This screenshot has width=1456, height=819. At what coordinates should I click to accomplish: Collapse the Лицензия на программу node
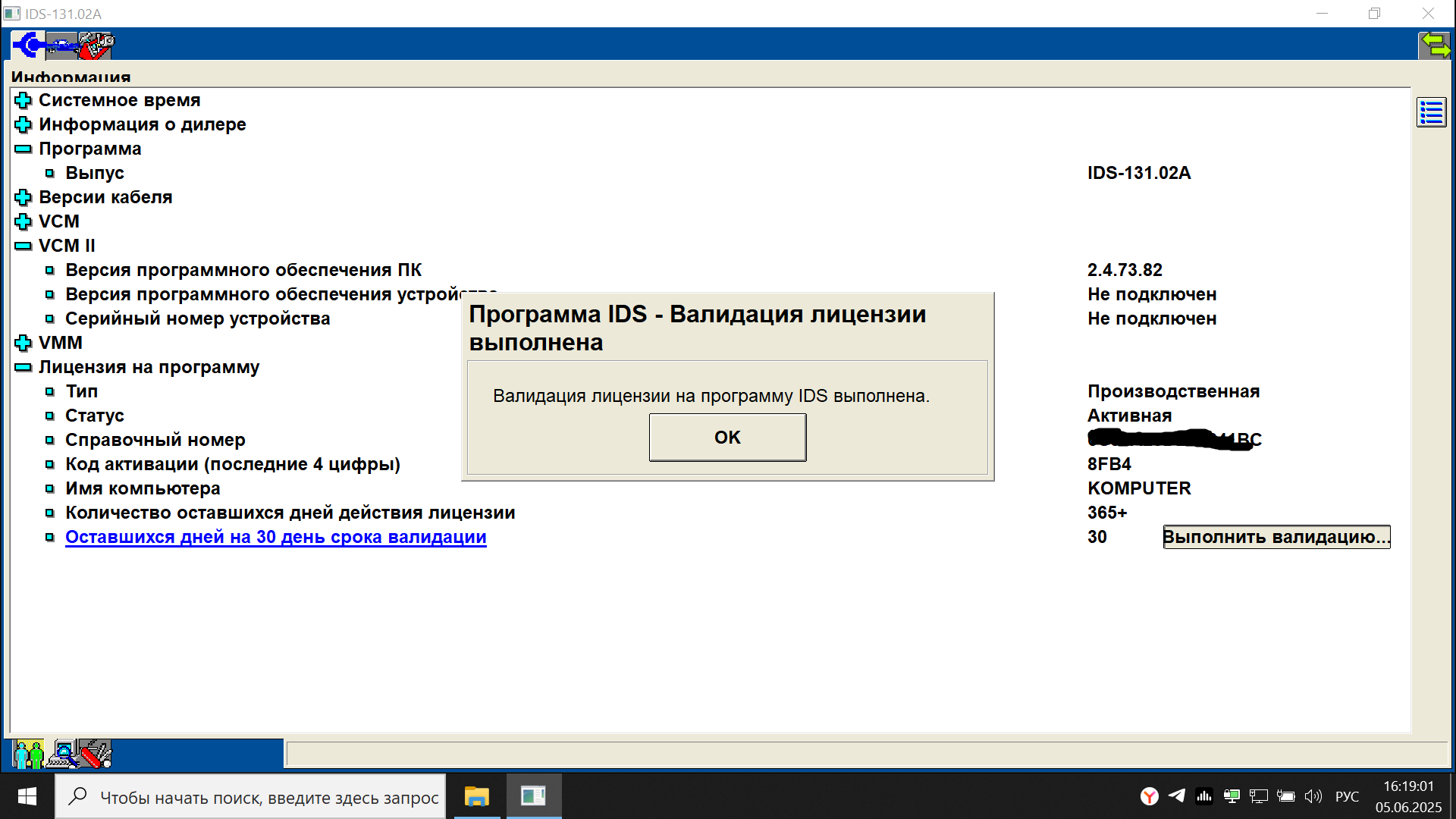(24, 367)
